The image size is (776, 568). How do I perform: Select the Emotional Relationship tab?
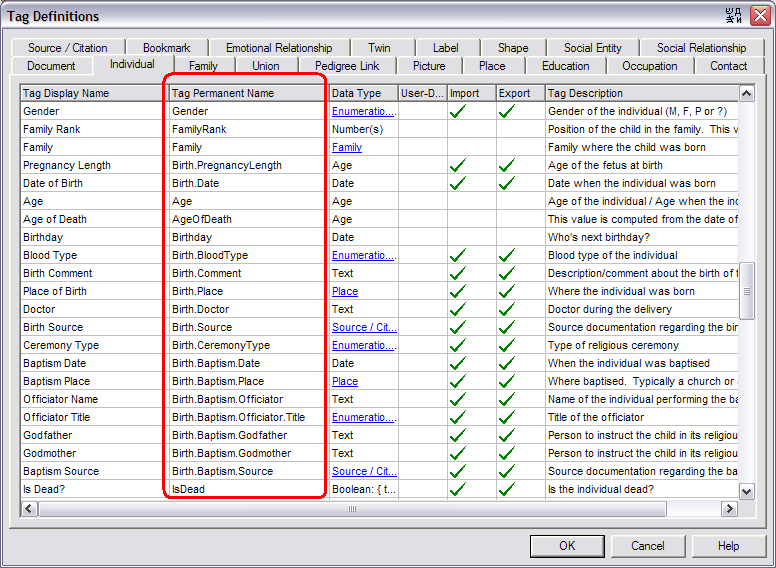coord(279,48)
